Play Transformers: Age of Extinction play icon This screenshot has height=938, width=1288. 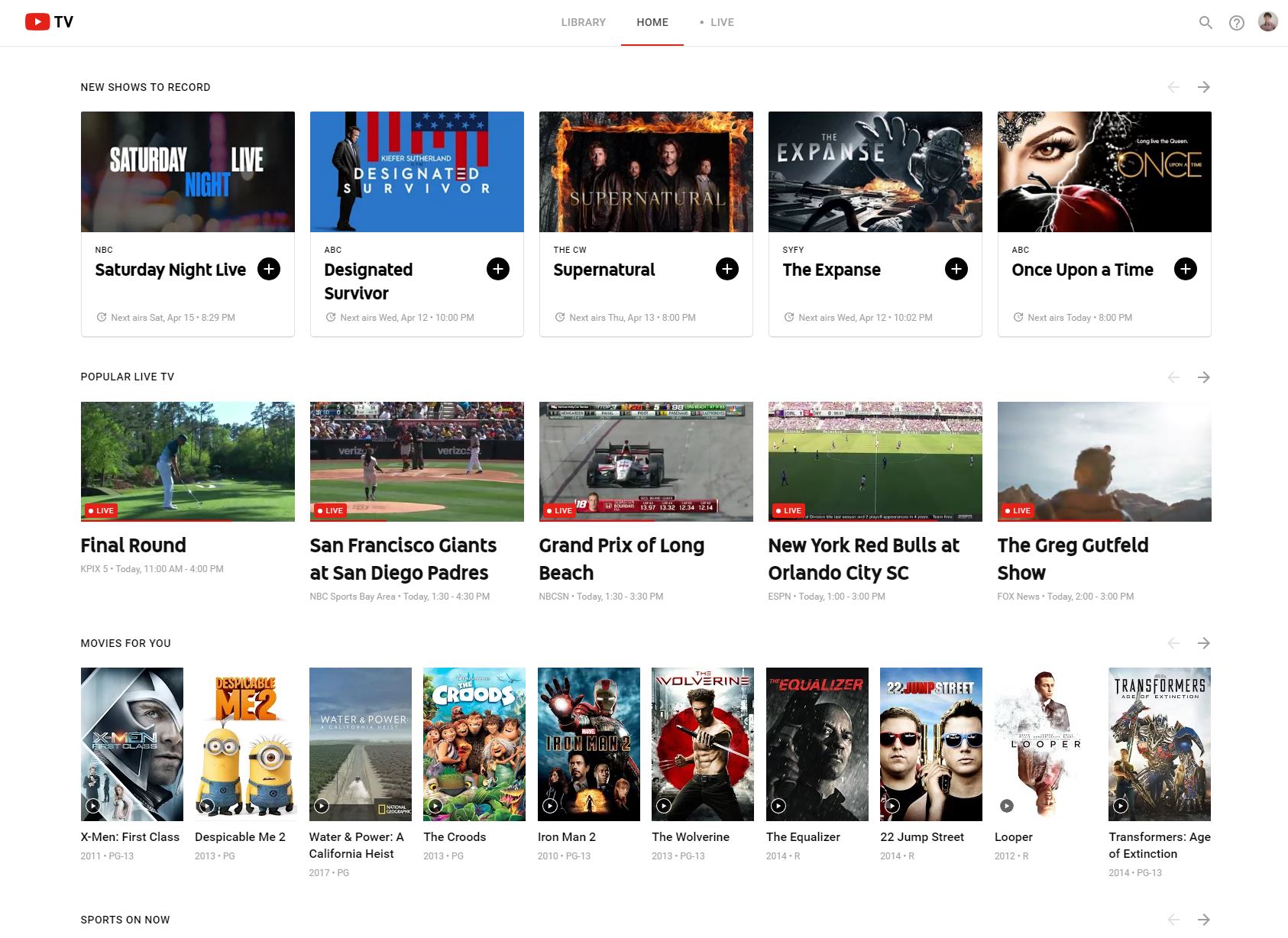1121,805
